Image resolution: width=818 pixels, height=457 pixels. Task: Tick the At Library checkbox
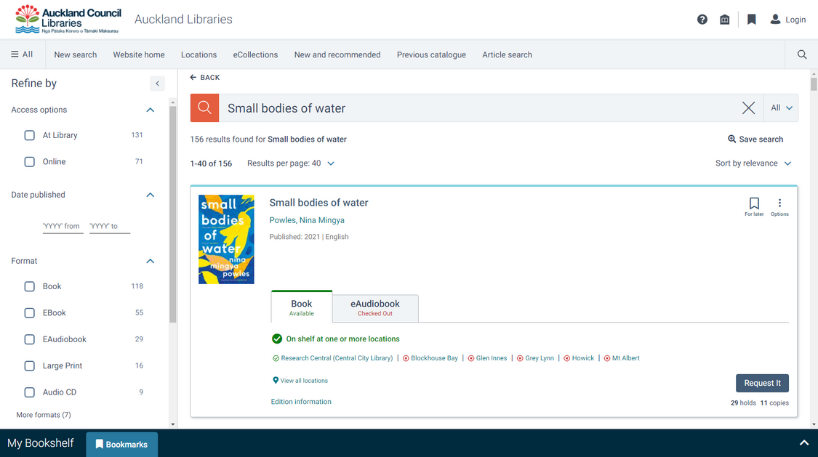click(30, 135)
